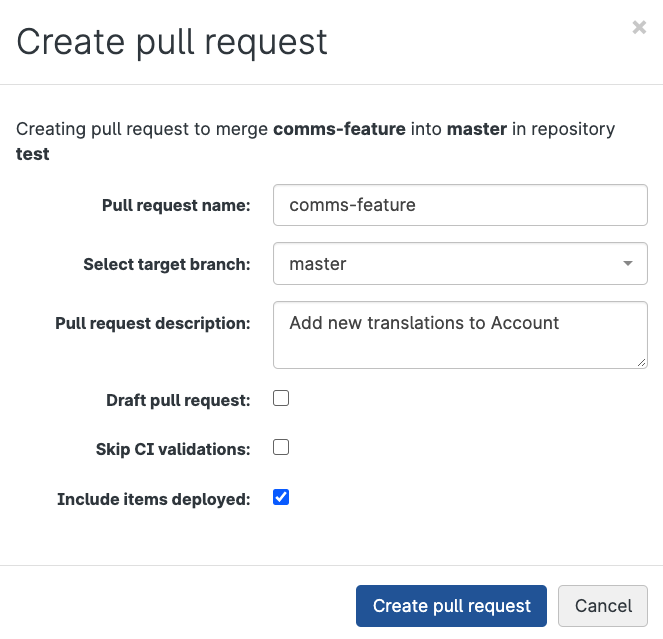Click the 'Create pull request' dialog heading
This screenshot has width=663, height=639.
click(x=172, y=41)
